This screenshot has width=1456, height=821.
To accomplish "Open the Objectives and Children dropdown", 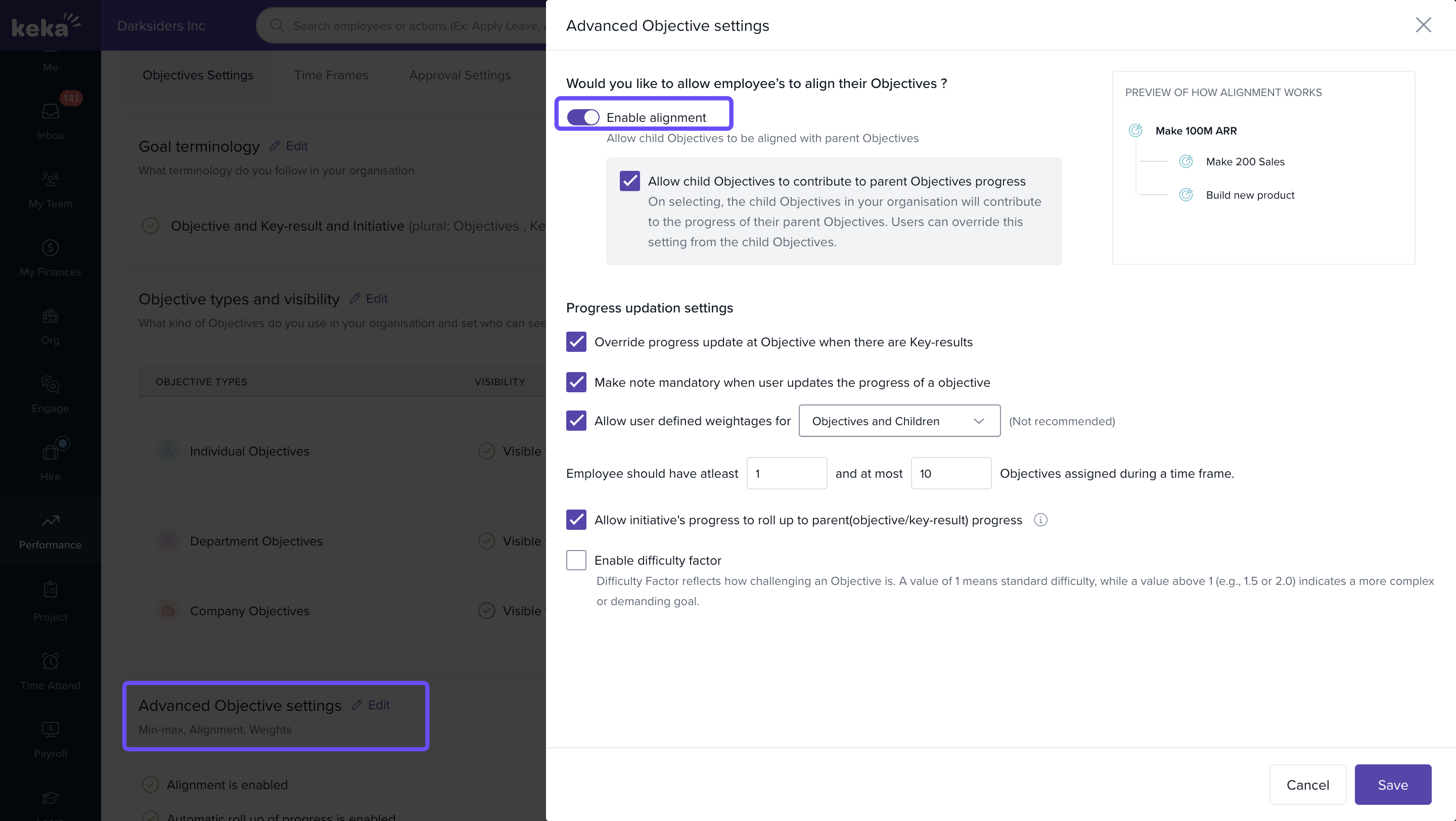I will coord(899,421).
